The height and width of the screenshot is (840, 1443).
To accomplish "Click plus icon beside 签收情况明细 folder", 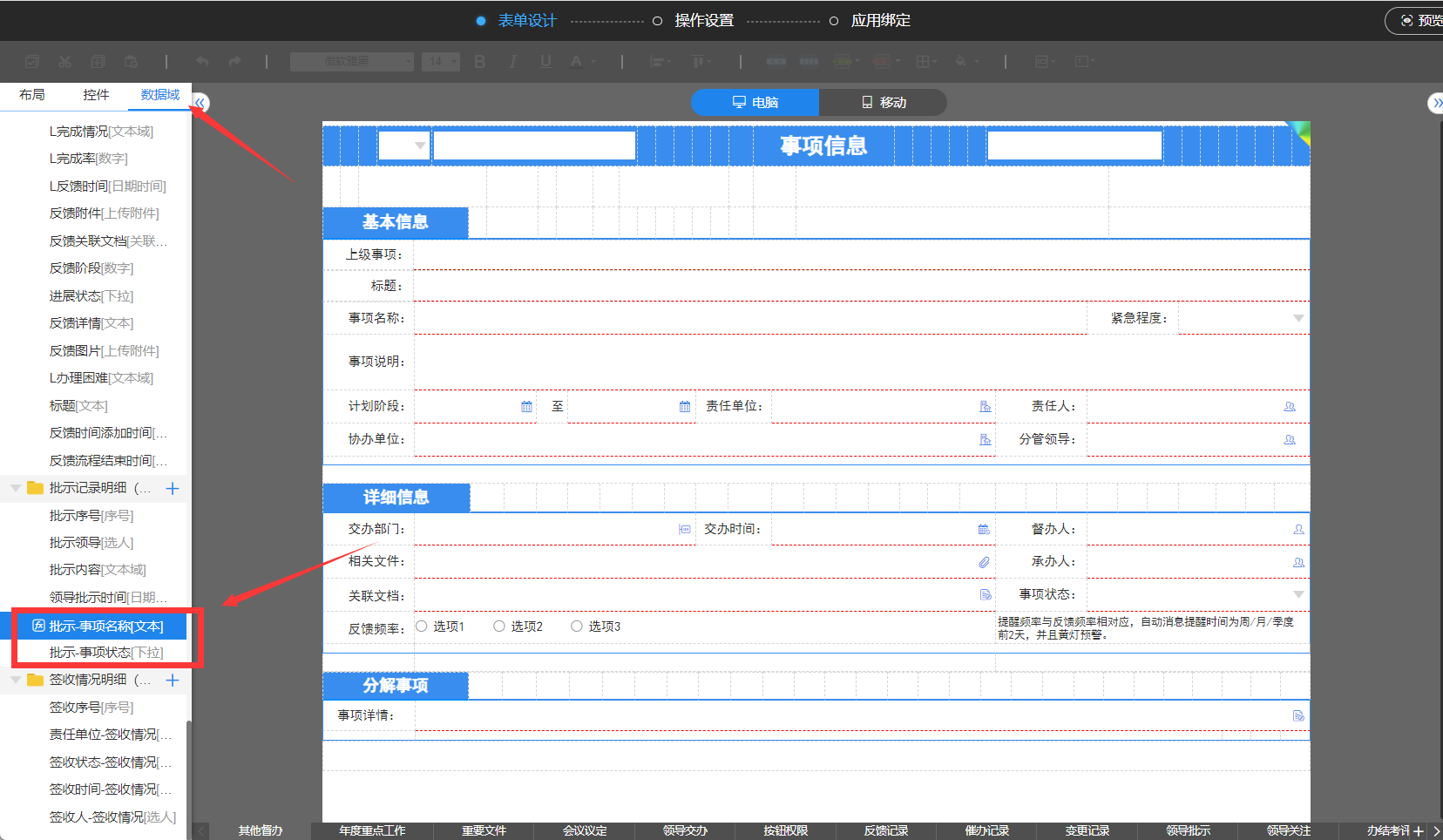I will coord(173,681).
